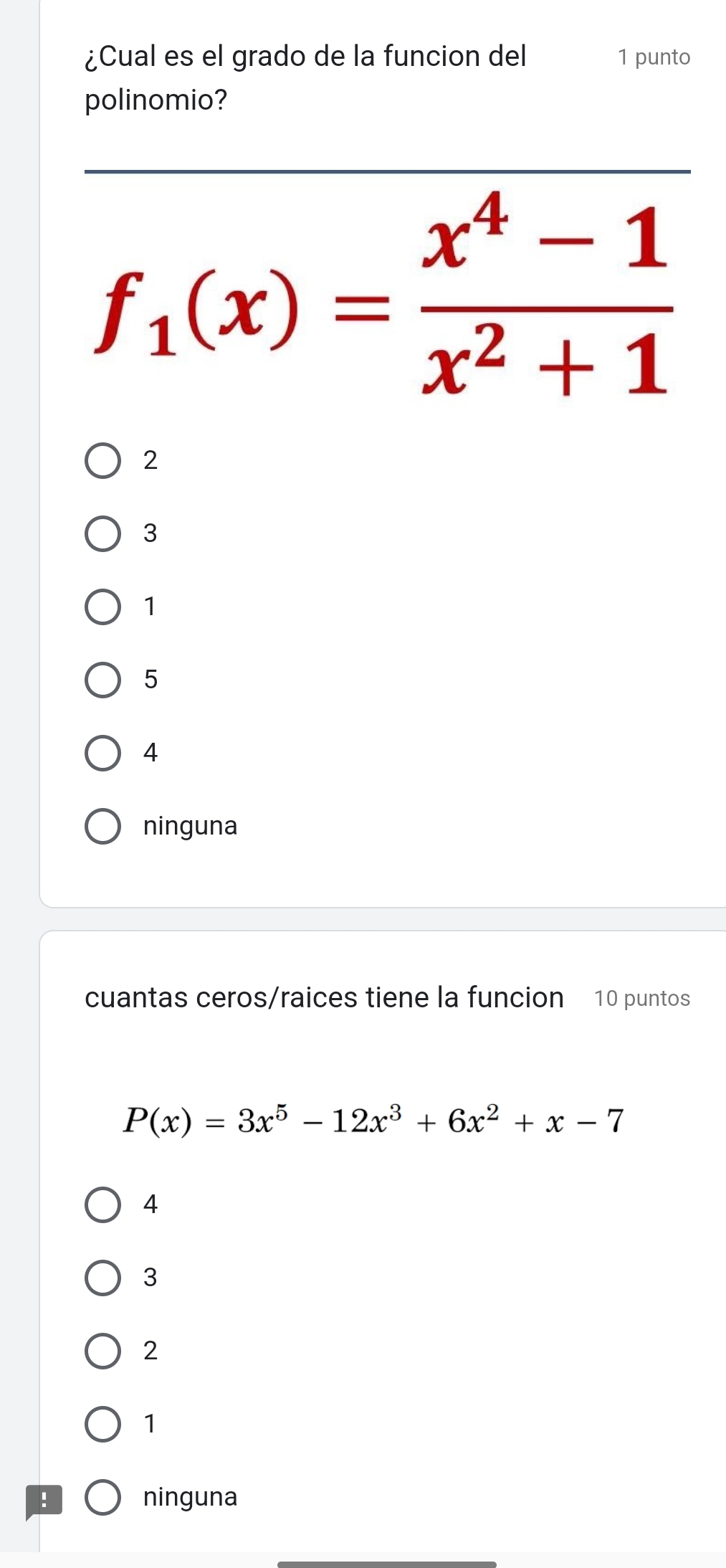This screenshot has height=1568, width=726.
Task: Select the radio button labeled 5
Action: pyautogui.click(x=103, y=680)
